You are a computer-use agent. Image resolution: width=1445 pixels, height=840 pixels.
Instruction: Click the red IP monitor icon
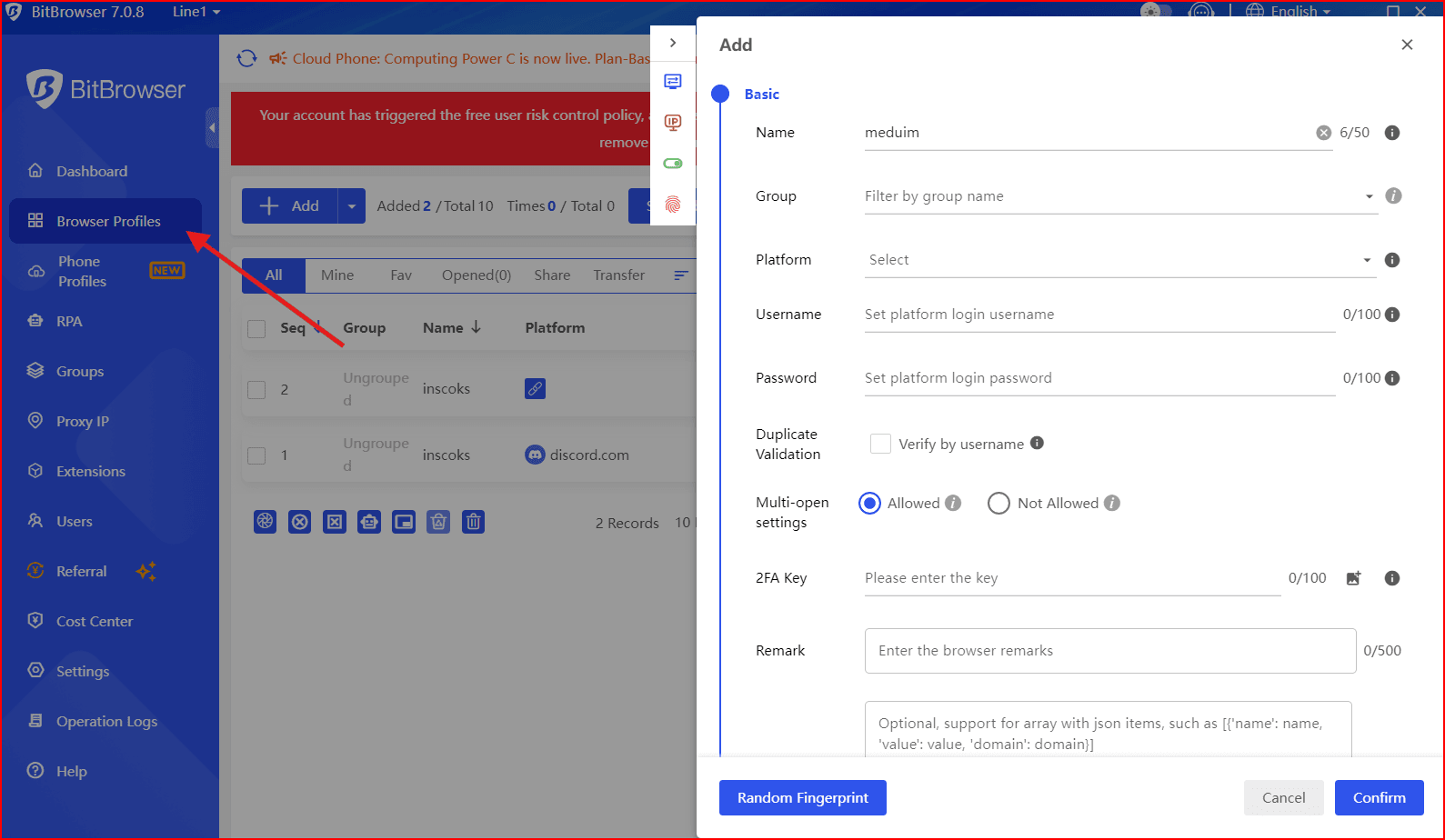tap(673, 123)
